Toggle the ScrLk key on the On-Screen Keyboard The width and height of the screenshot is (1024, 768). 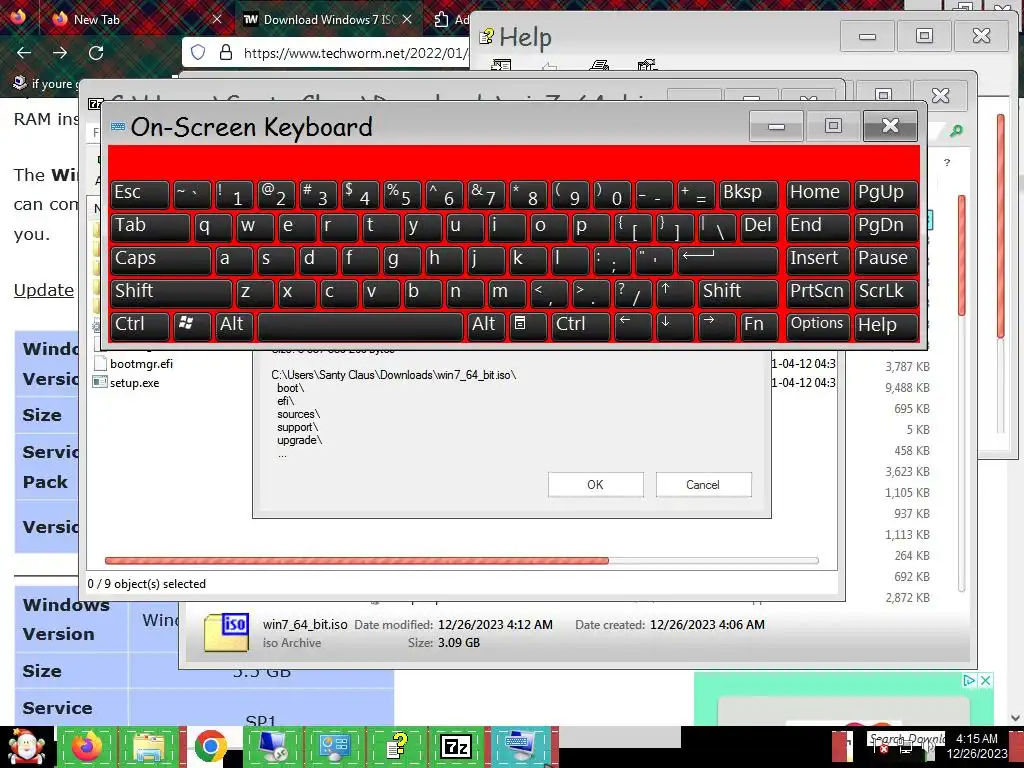(x=886, y=293)
